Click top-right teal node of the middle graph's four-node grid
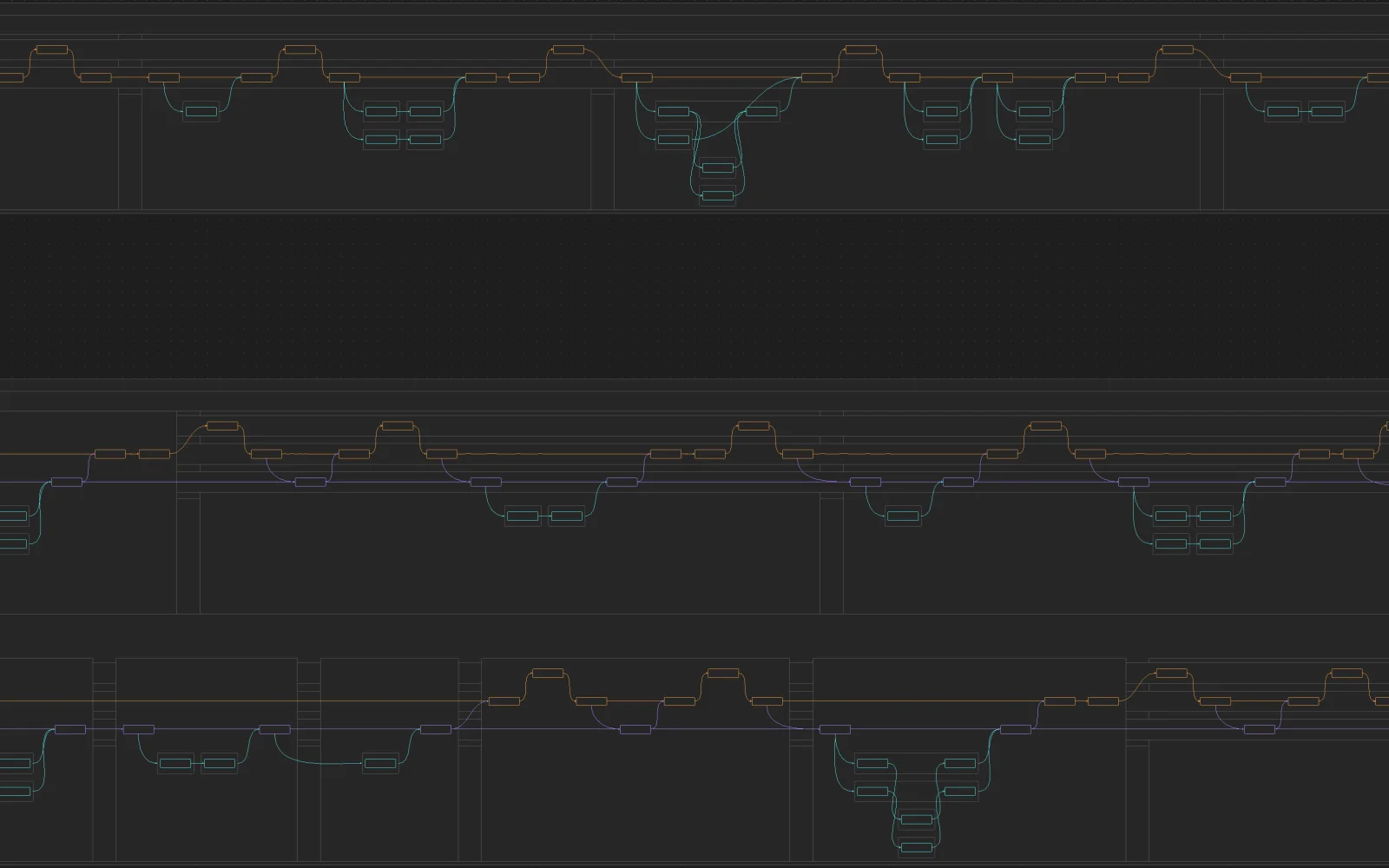This screenshot has width=1389, height=868. click(x=1215, y=516)
